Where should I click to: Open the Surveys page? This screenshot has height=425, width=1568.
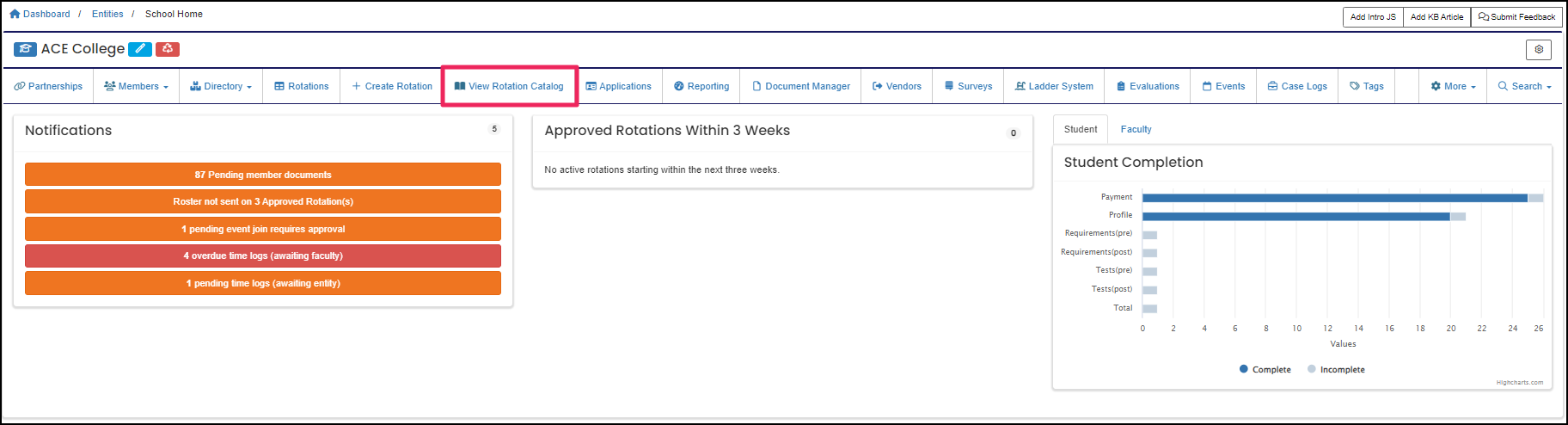[968, 86]
